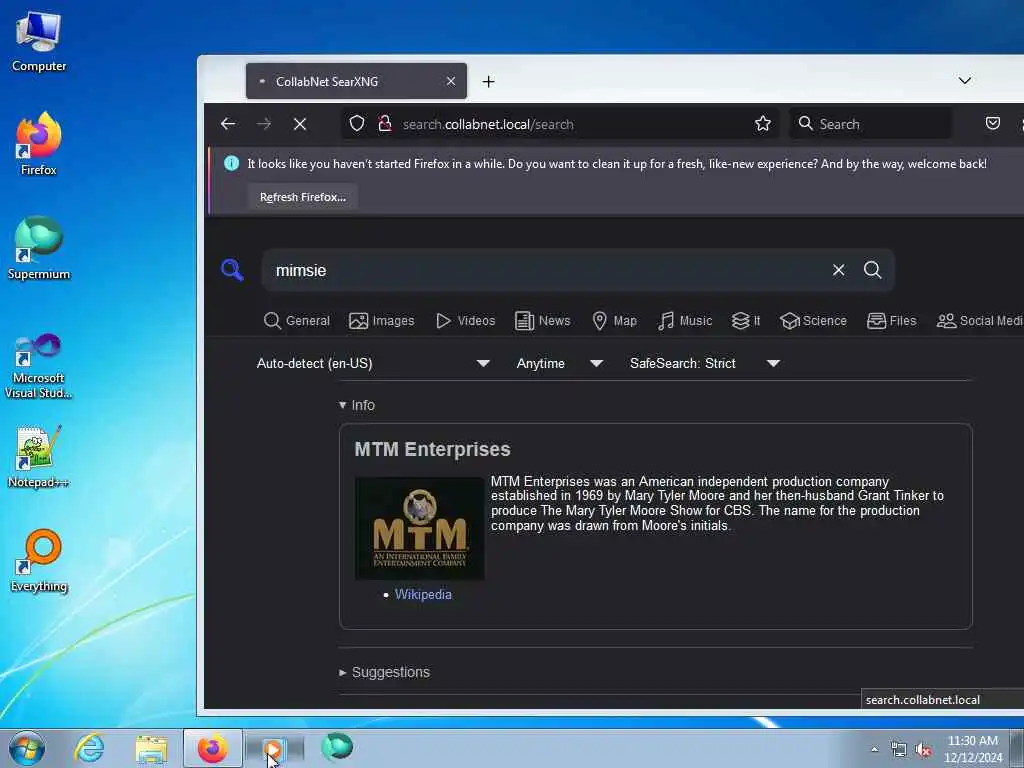The height and width of the screenshot is (768, 1024).
Task: Select the General search category
Action: tap(296, 321)
